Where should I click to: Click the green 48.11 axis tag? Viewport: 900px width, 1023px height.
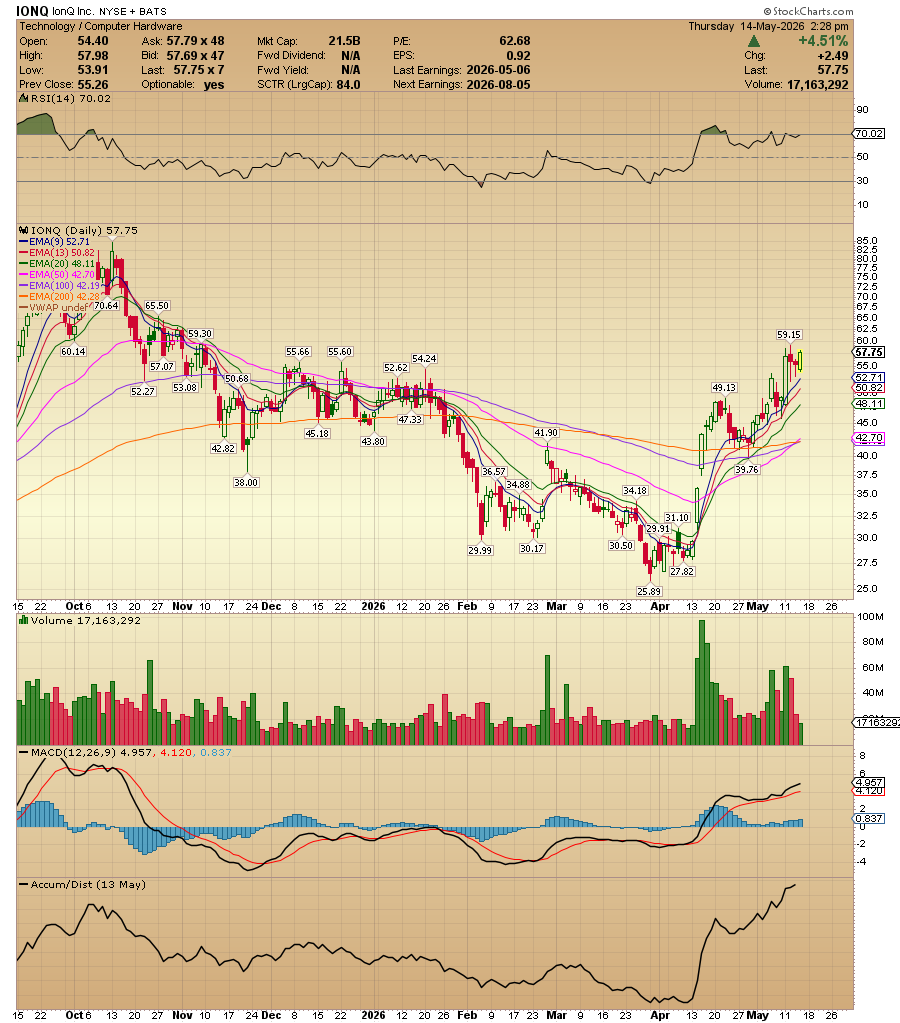point(869,404)
